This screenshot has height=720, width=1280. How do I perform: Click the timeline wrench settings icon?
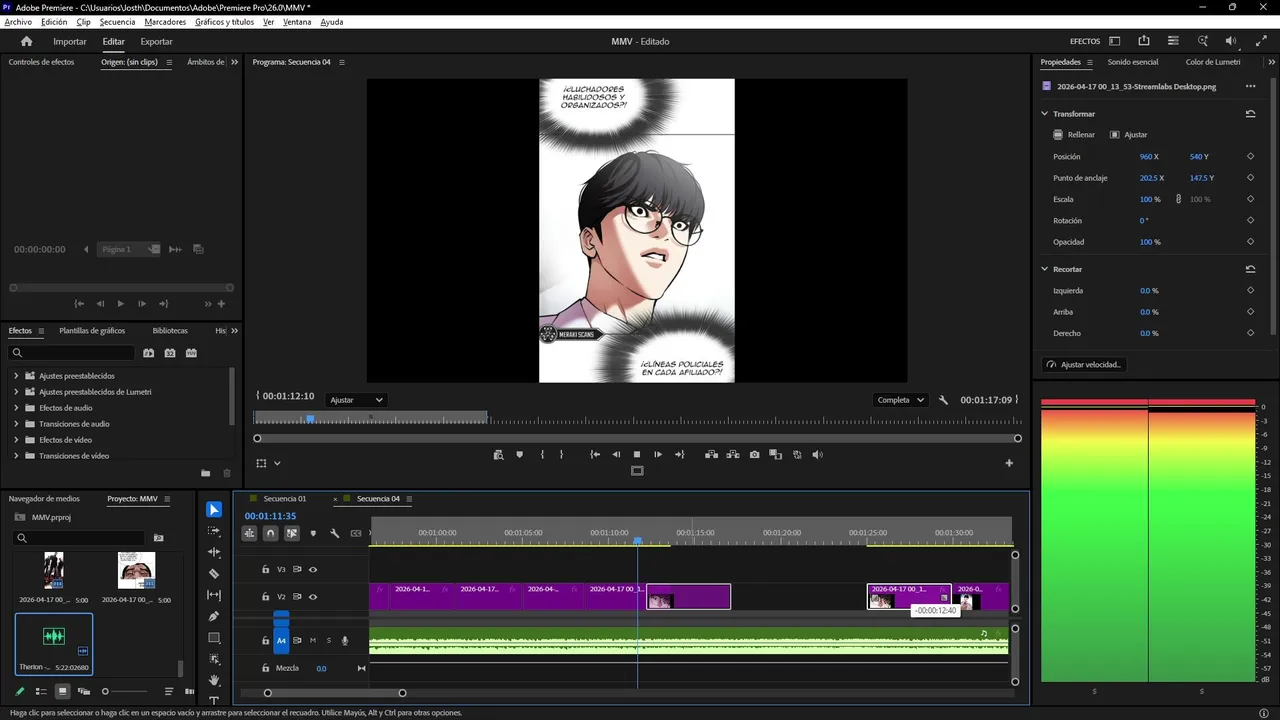point(335,533)
